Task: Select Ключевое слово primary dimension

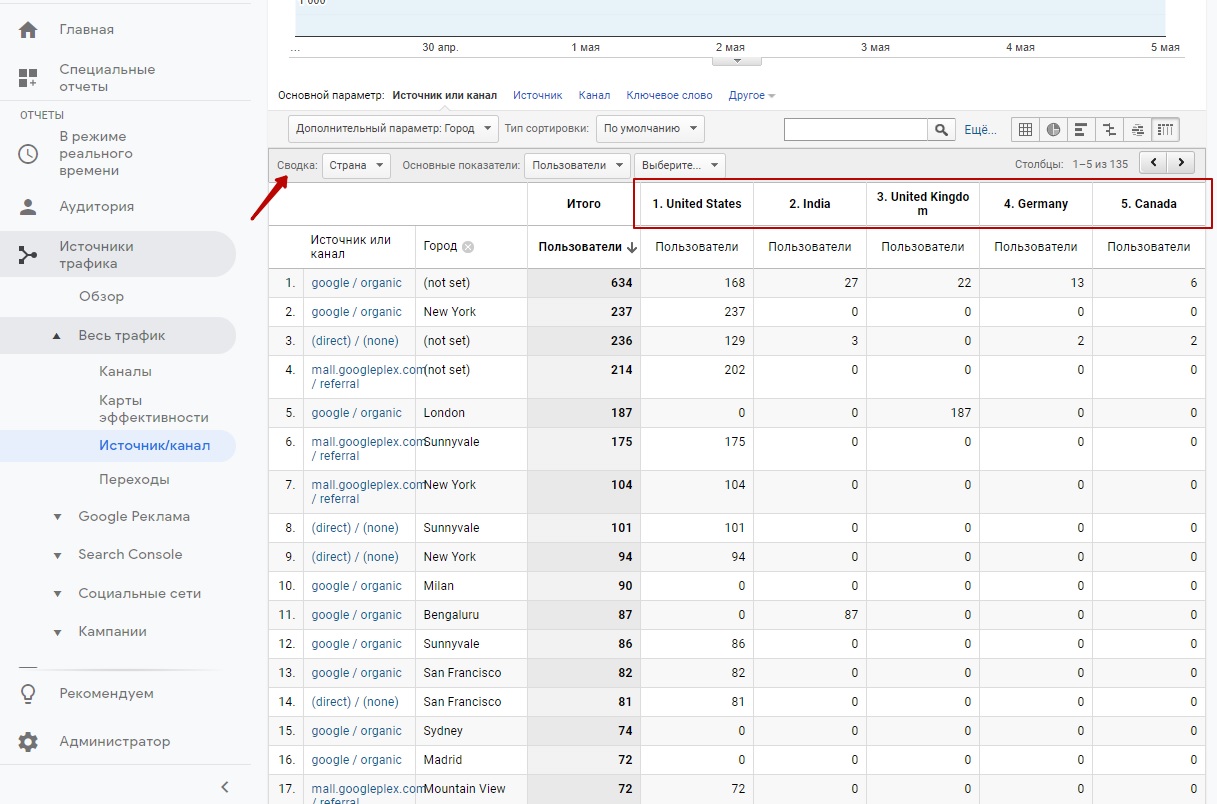Action: pos(669,95)
